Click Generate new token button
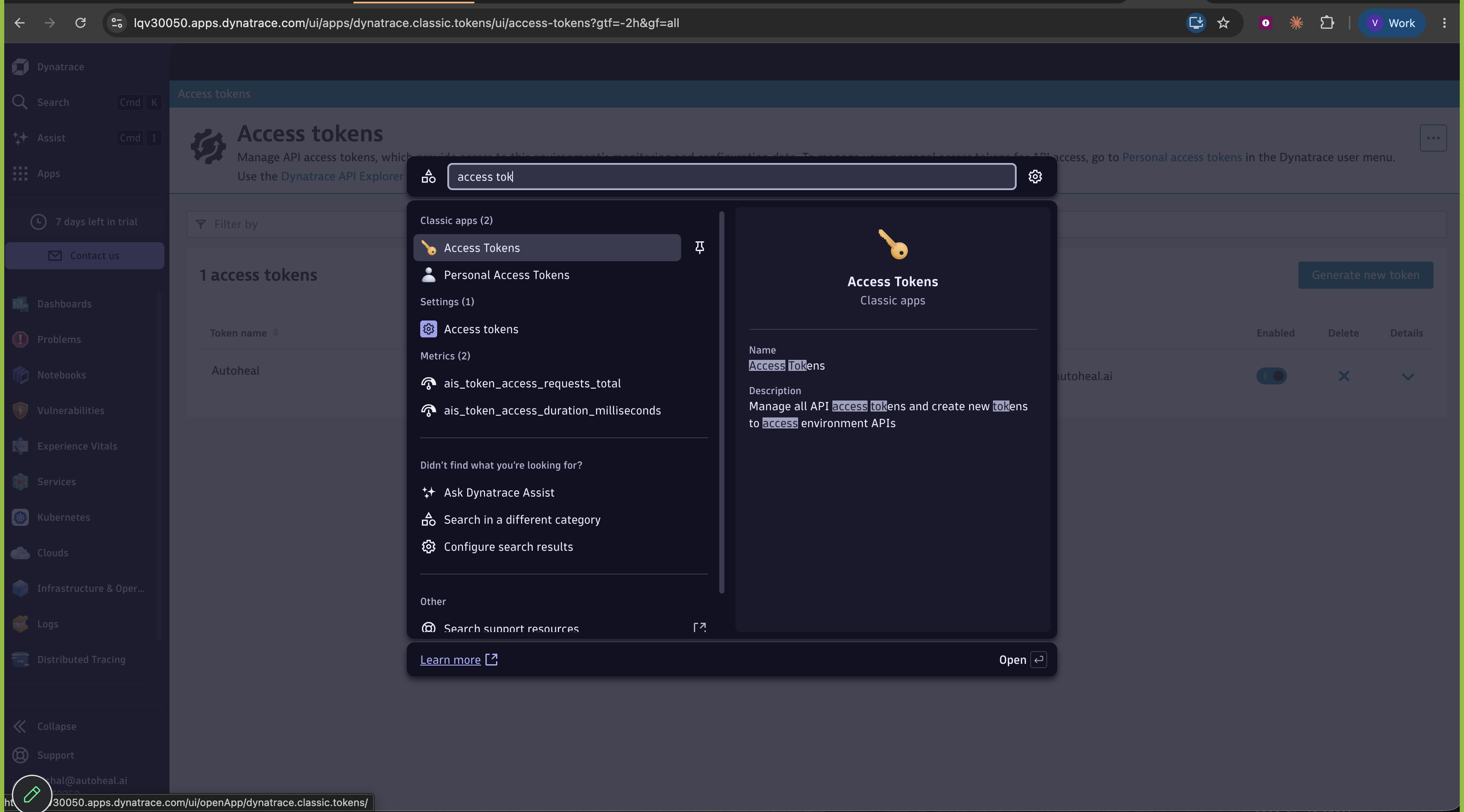This screenshot has width=1464, height=812. [x=1365, y=276]
